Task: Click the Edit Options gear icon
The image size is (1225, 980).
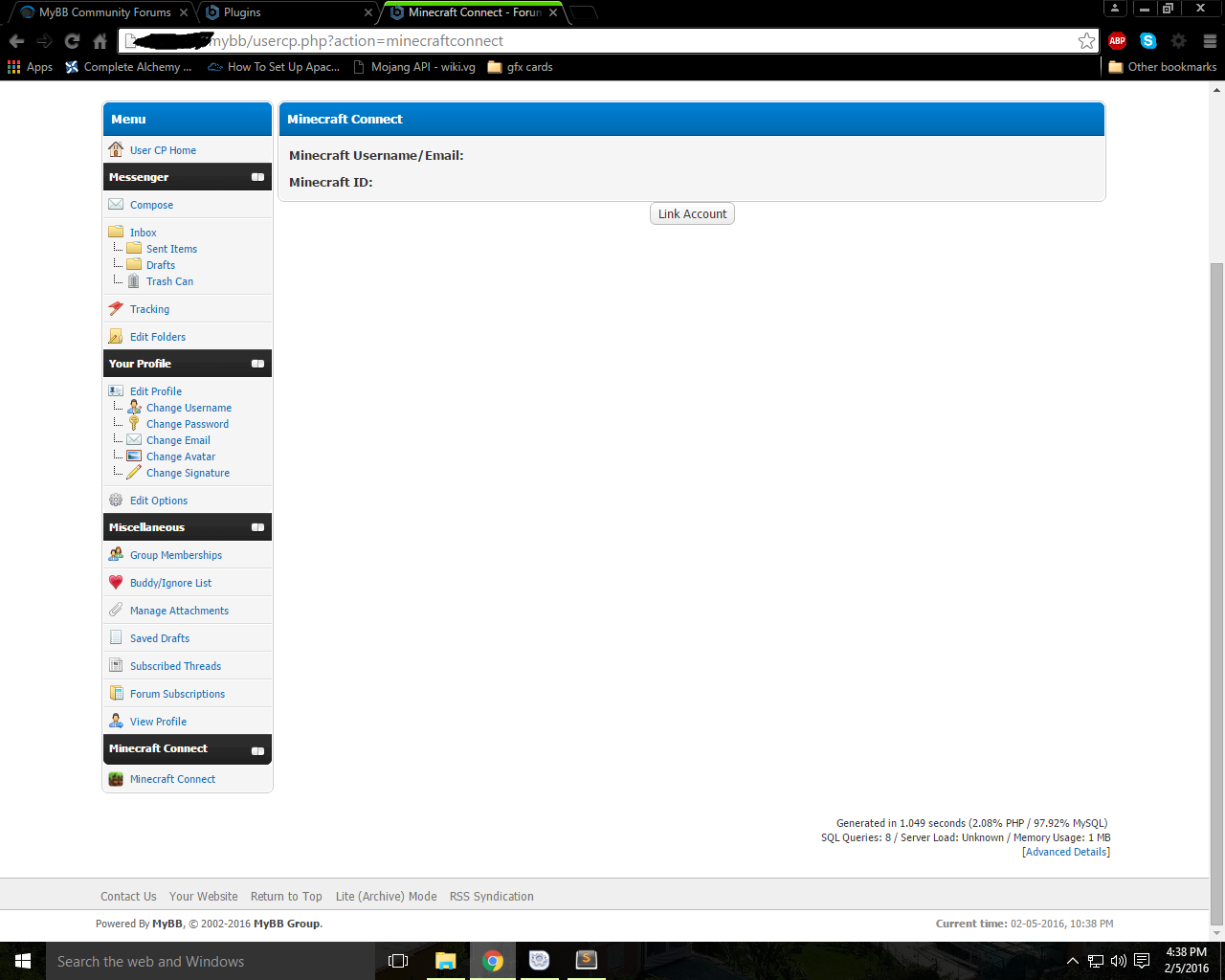Action: [x=116, y=500]
